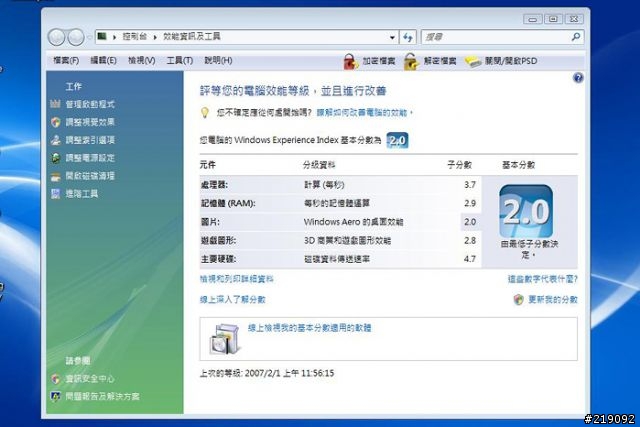
Task: Open the 檔案(F) menu
Action: [x=66, y=60]
